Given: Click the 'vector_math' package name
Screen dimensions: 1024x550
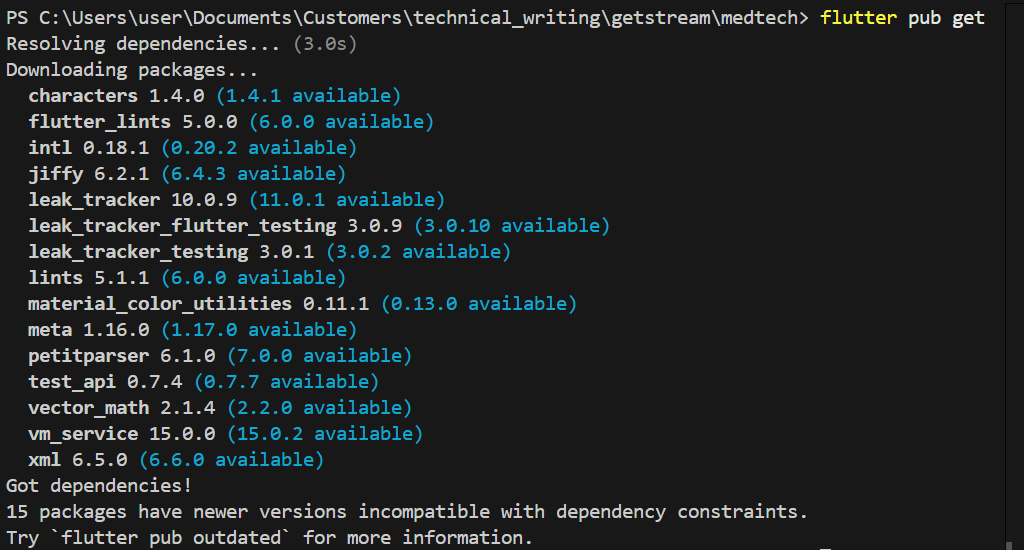Looking at the screenshot, I should (x=88, y=408).
